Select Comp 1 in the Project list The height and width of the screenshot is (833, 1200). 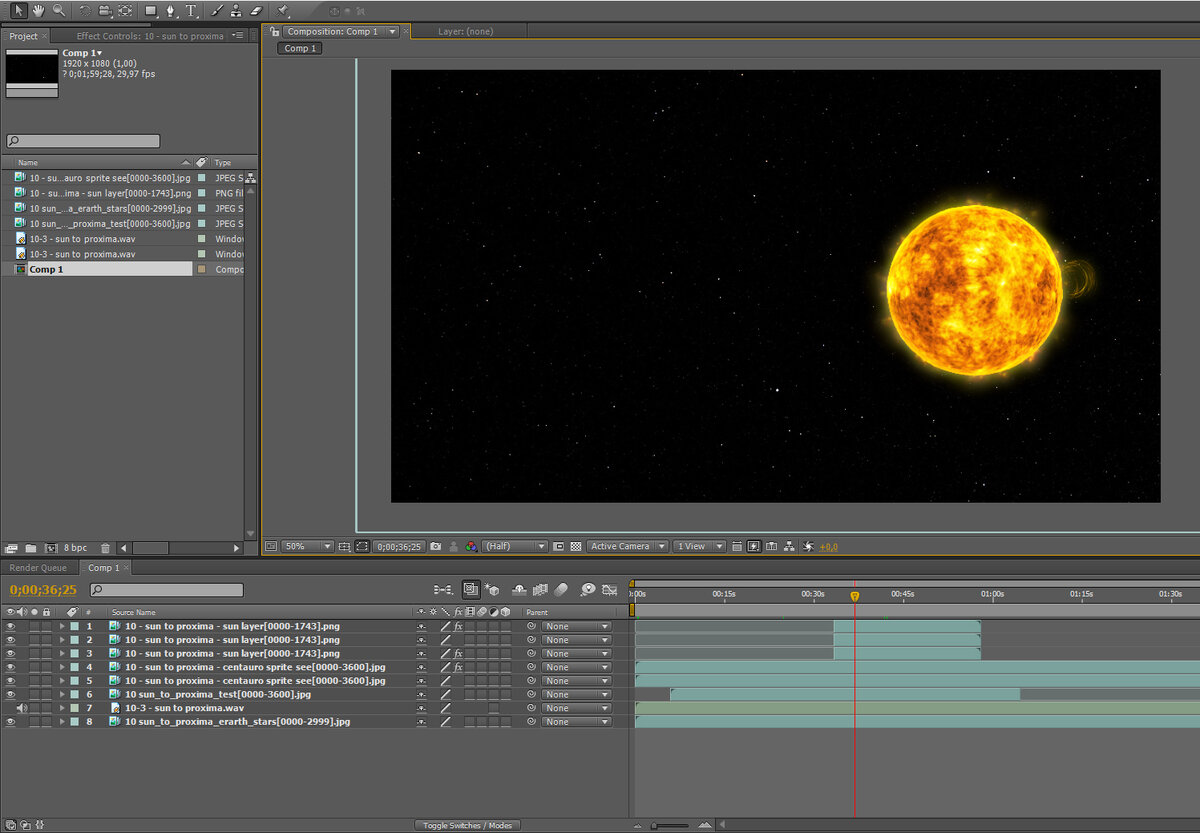tap(46, 269)
